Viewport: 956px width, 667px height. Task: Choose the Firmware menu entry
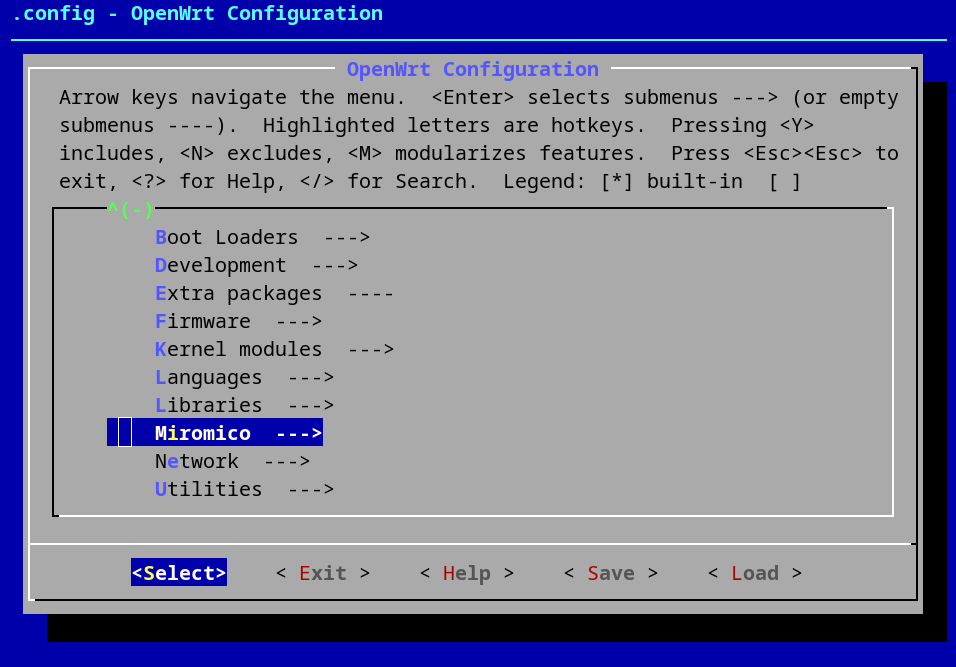pos(202,321)
